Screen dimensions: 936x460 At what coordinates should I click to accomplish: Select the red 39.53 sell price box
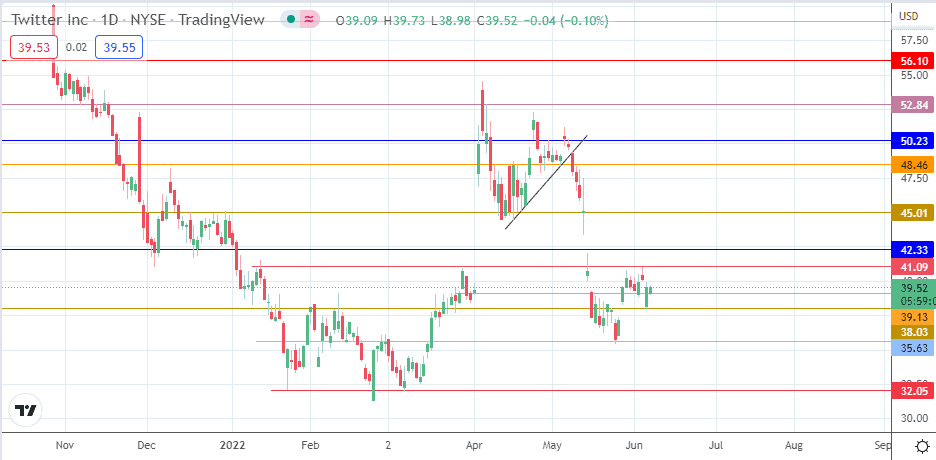33,47
